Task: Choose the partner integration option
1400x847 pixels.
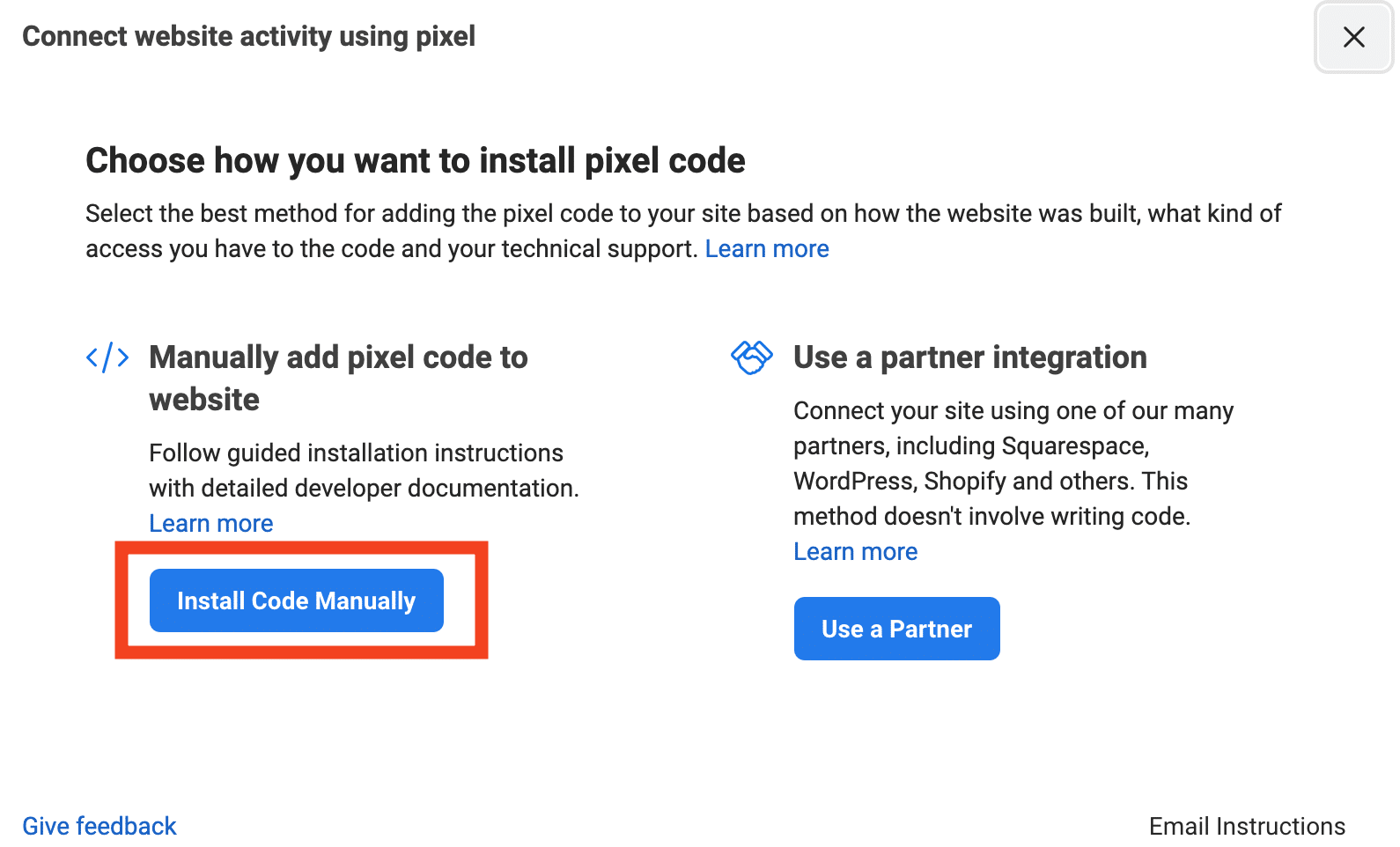Action: (896, 628)
